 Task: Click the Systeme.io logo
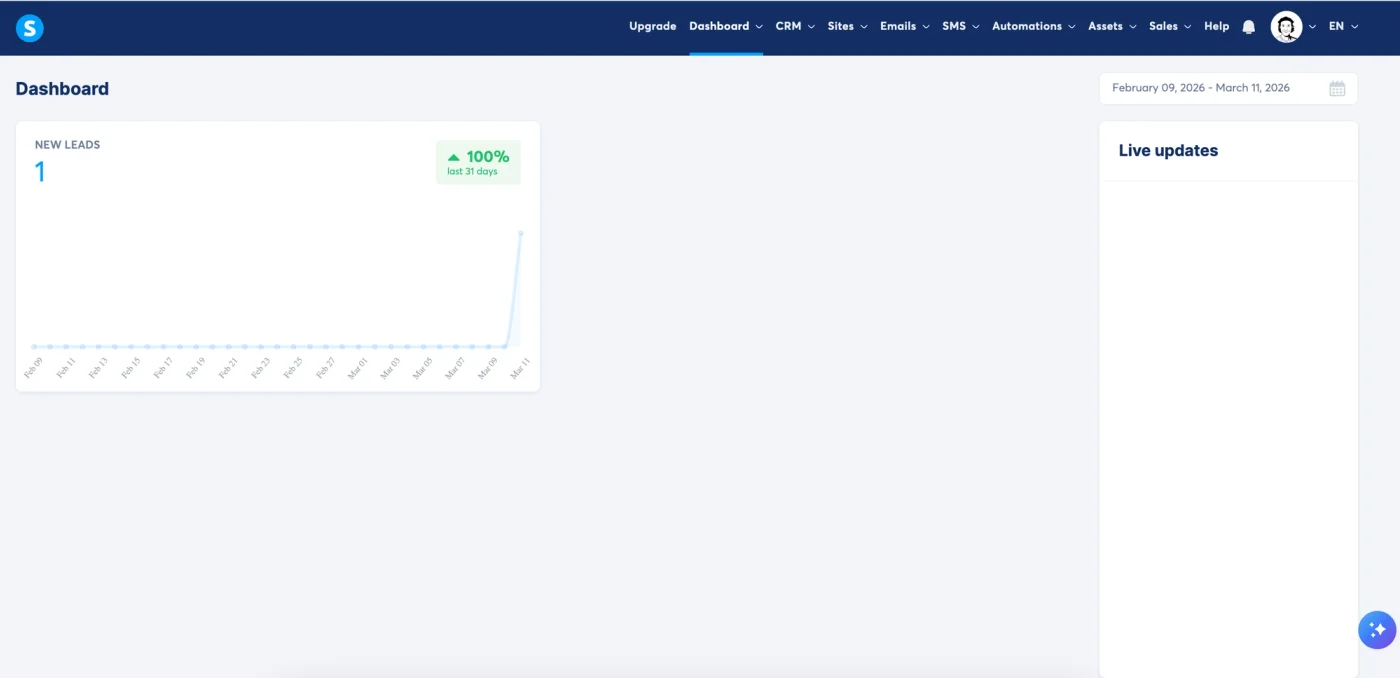pos(29,27)
